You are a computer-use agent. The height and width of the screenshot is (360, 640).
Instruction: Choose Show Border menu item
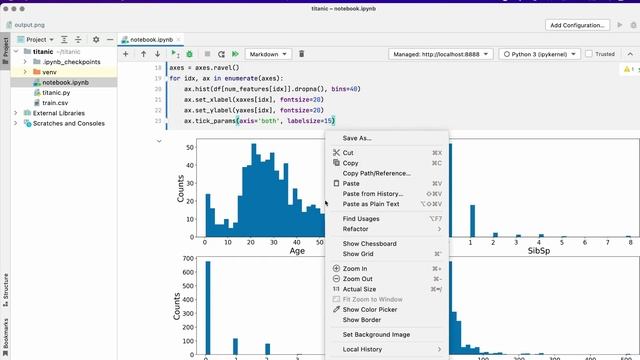pos(387,320)
